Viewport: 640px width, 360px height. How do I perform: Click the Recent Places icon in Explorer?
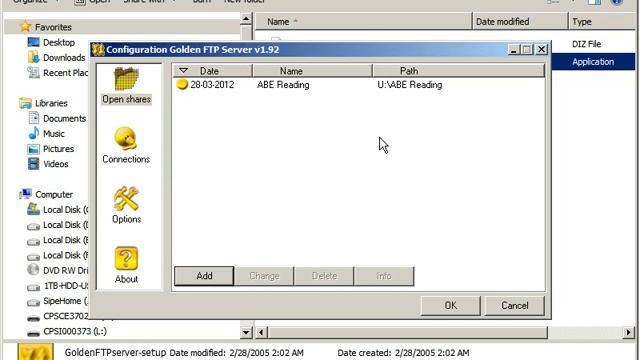[33, 72]
